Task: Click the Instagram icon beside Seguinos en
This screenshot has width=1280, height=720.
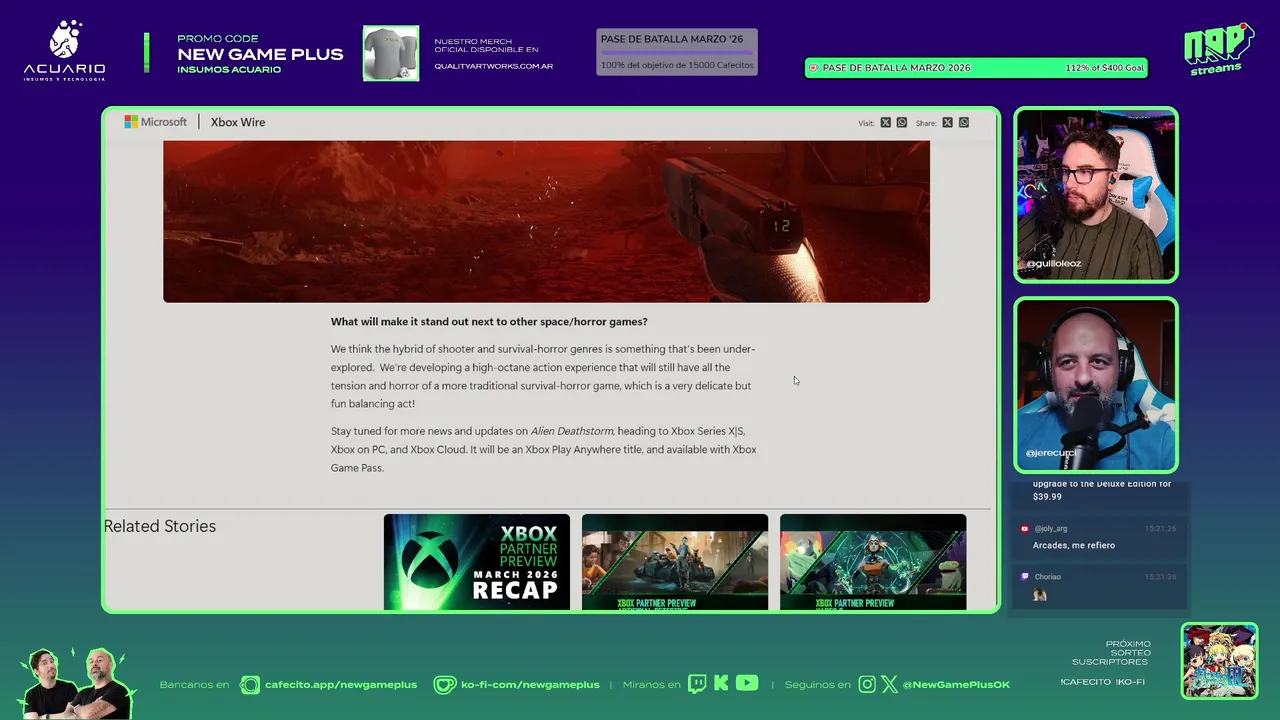Action: click(867, 685)
